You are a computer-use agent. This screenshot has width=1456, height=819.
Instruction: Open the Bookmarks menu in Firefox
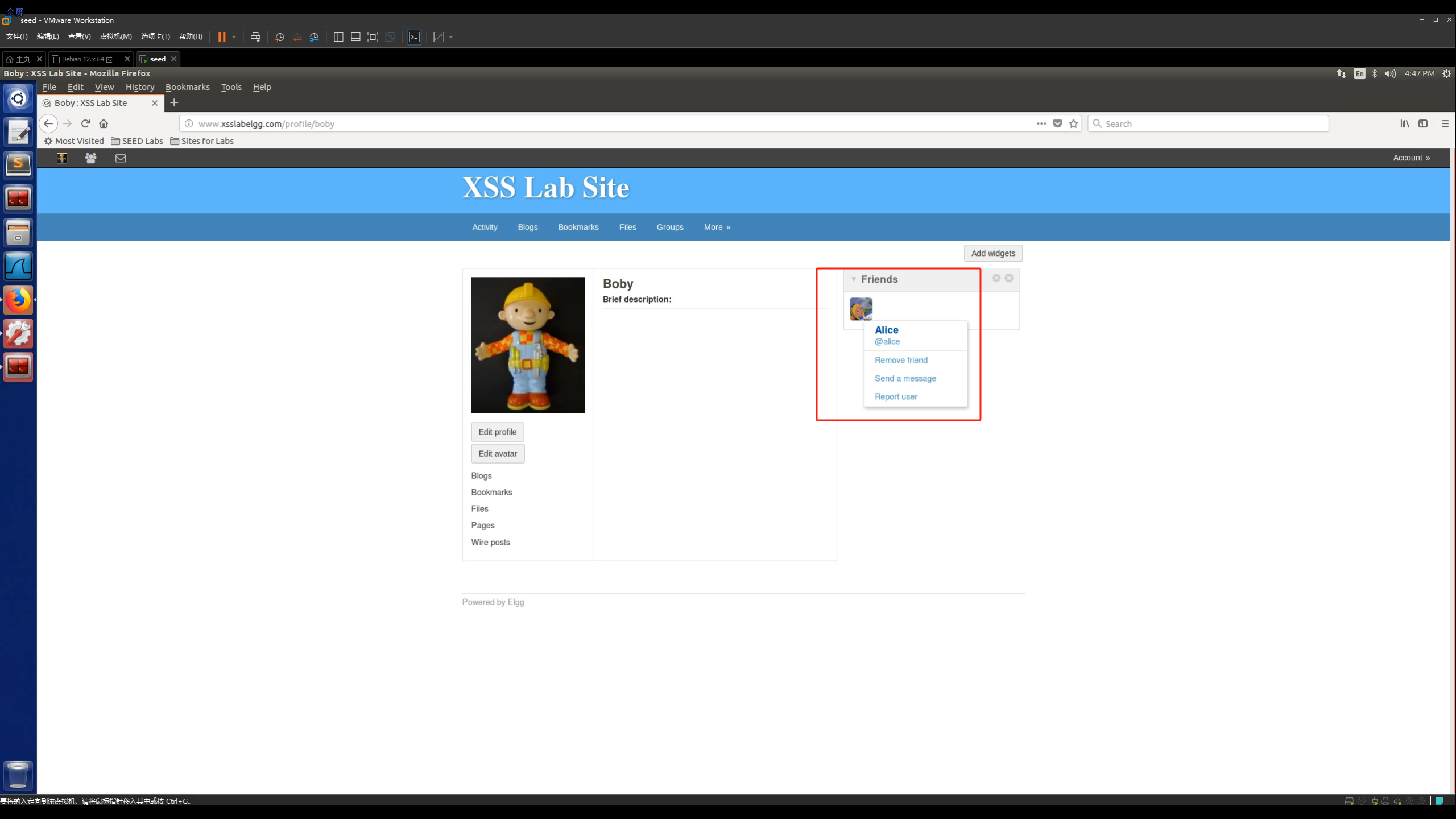187,87
